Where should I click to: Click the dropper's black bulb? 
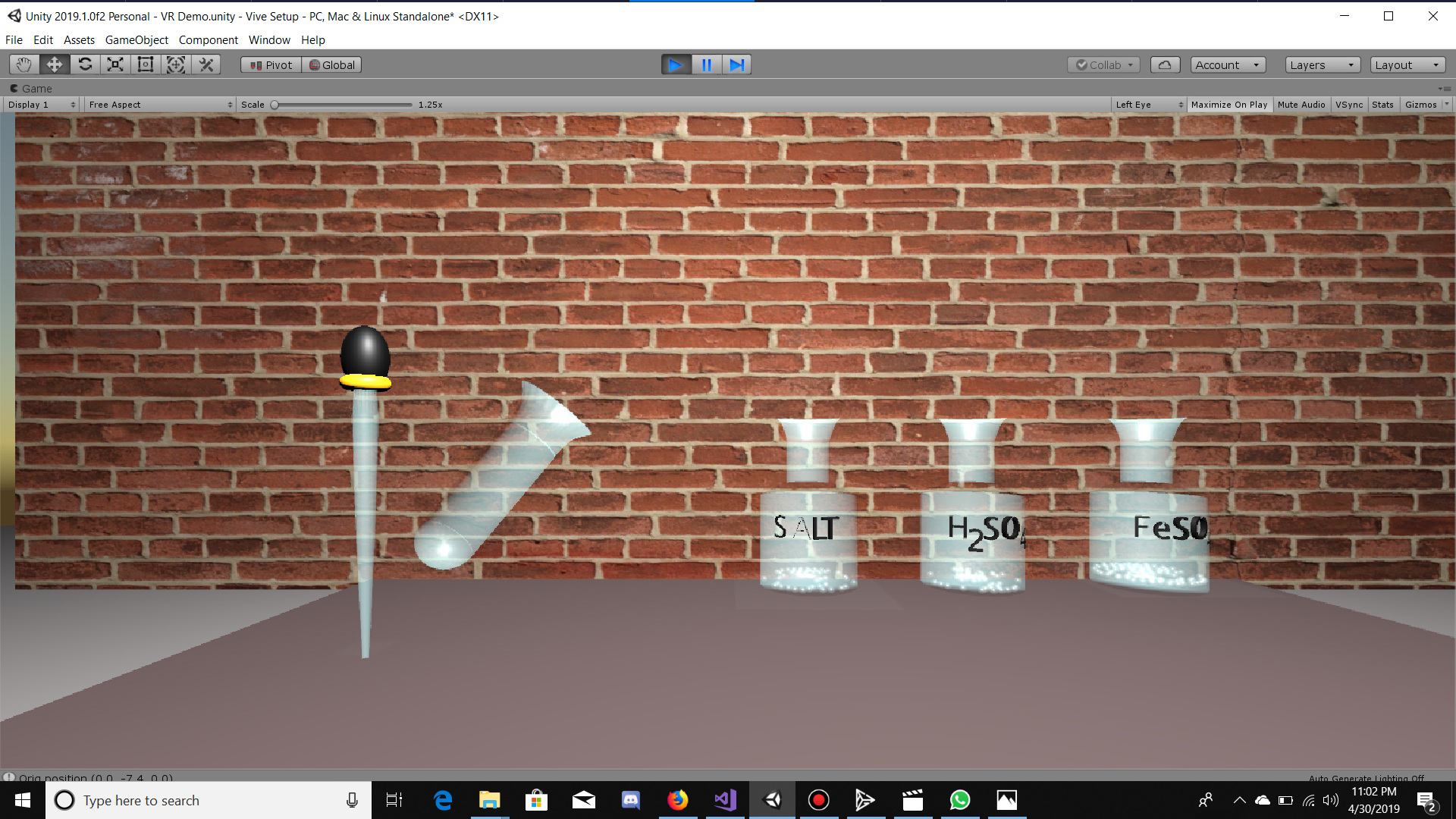click(365, 353)
